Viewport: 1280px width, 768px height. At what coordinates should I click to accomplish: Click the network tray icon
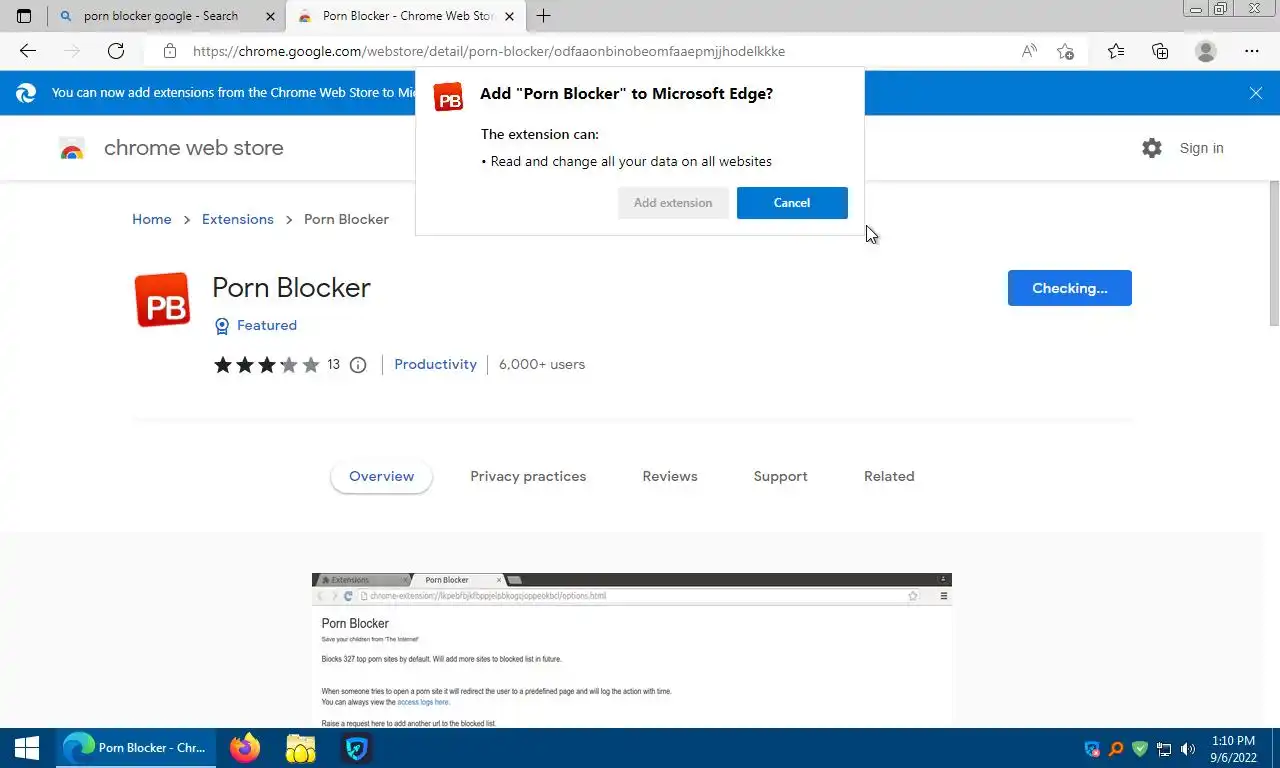[1164, 749]
